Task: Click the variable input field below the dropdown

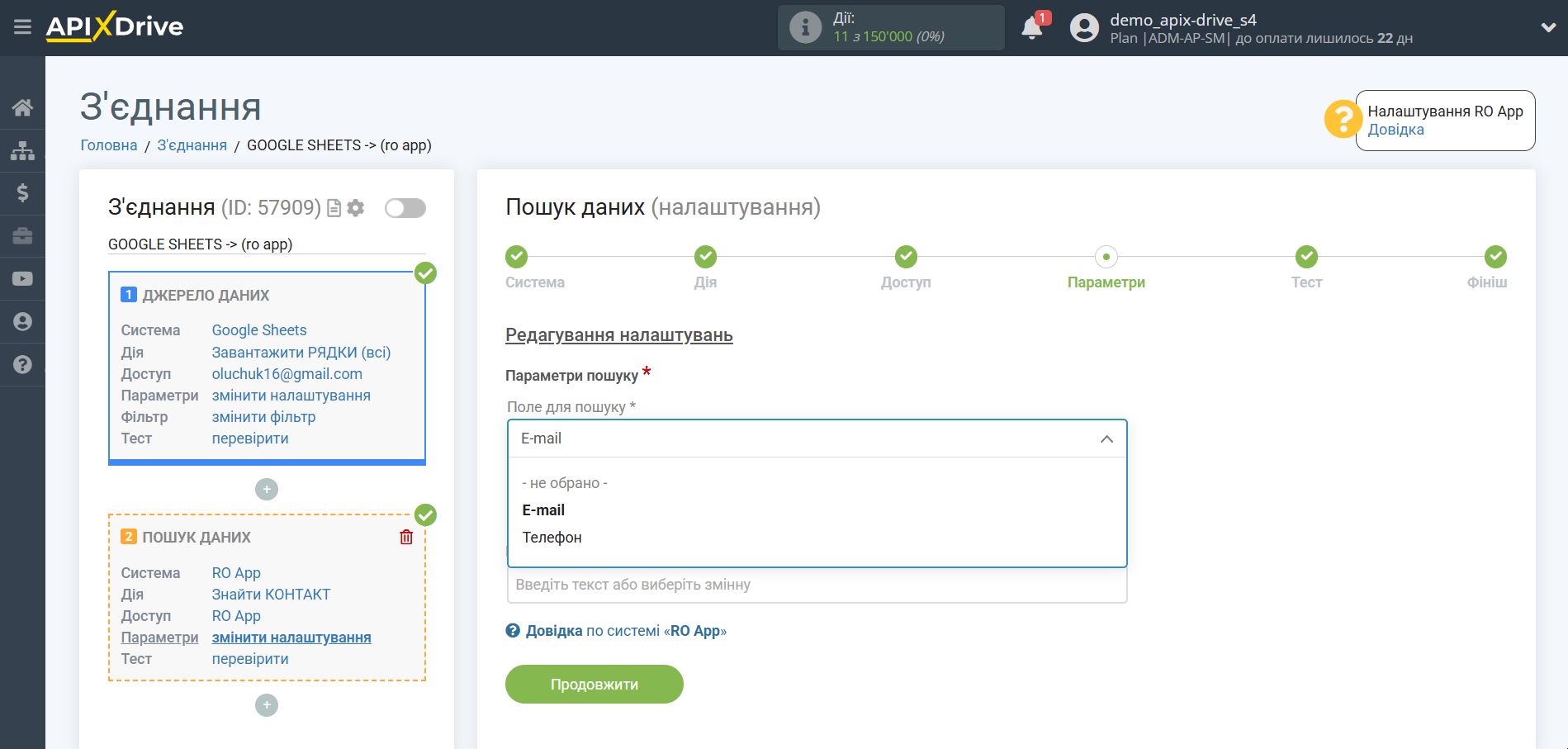Action: coord(817,585)
